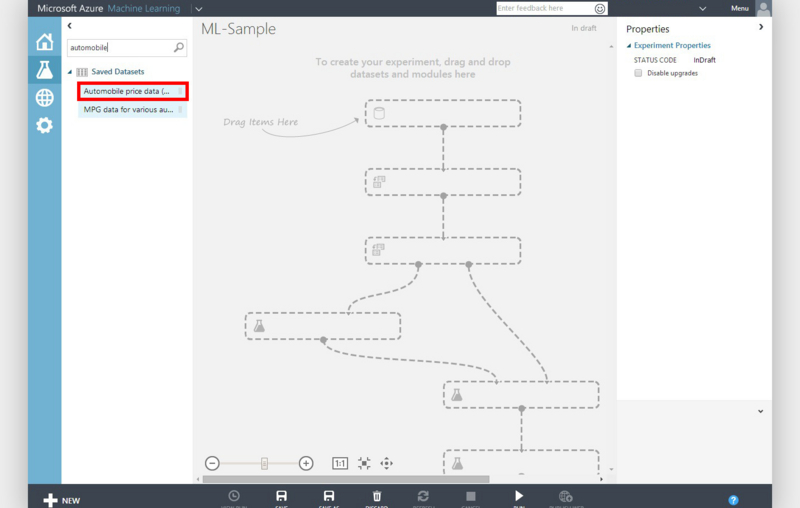Open the Home icon in sidebar
The height and width of the screenshot is (508, 800).
point(44,42)
